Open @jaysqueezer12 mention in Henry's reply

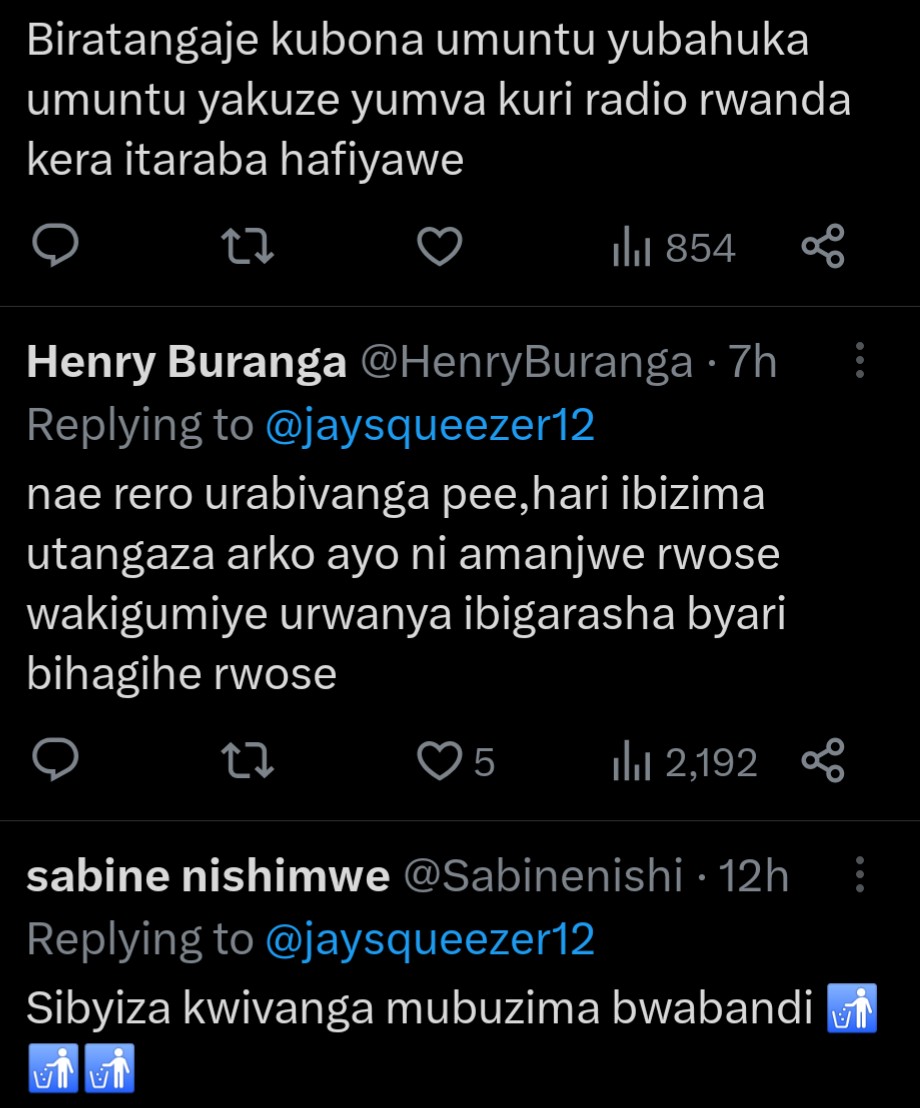(x=430, y=425)
